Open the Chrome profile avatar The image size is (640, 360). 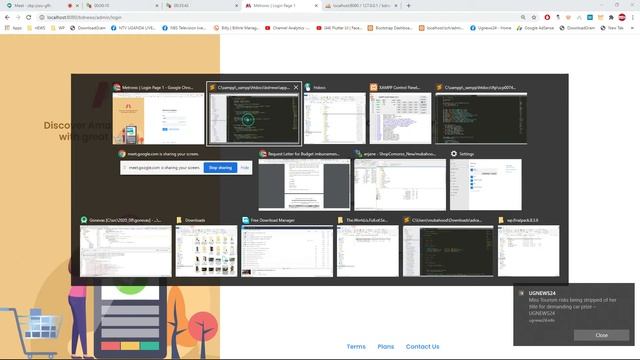pos(622,18)
